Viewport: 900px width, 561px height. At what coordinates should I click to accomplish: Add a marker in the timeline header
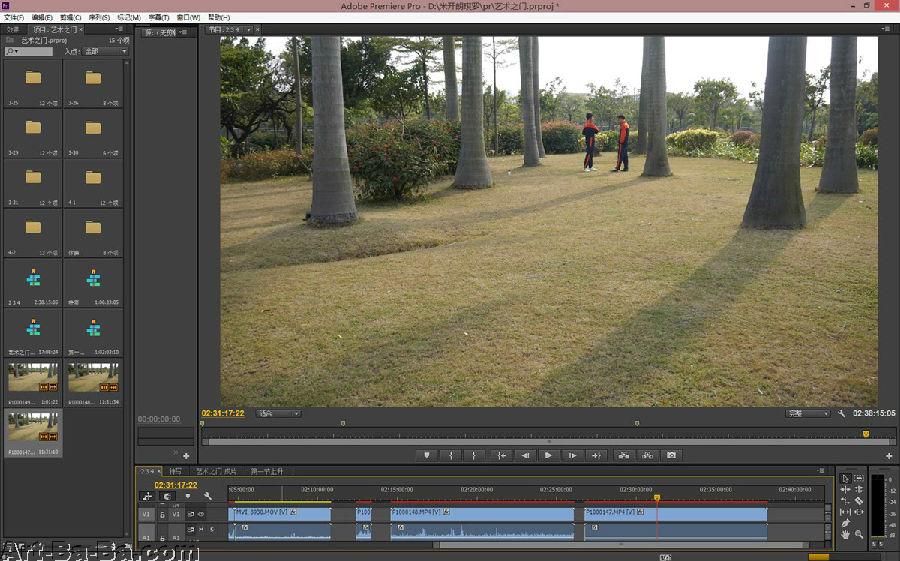point(188,496)
